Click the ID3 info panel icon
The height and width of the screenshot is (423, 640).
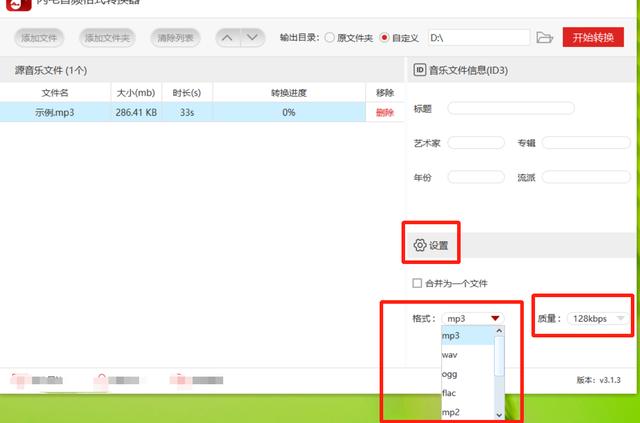click(420, 70)
